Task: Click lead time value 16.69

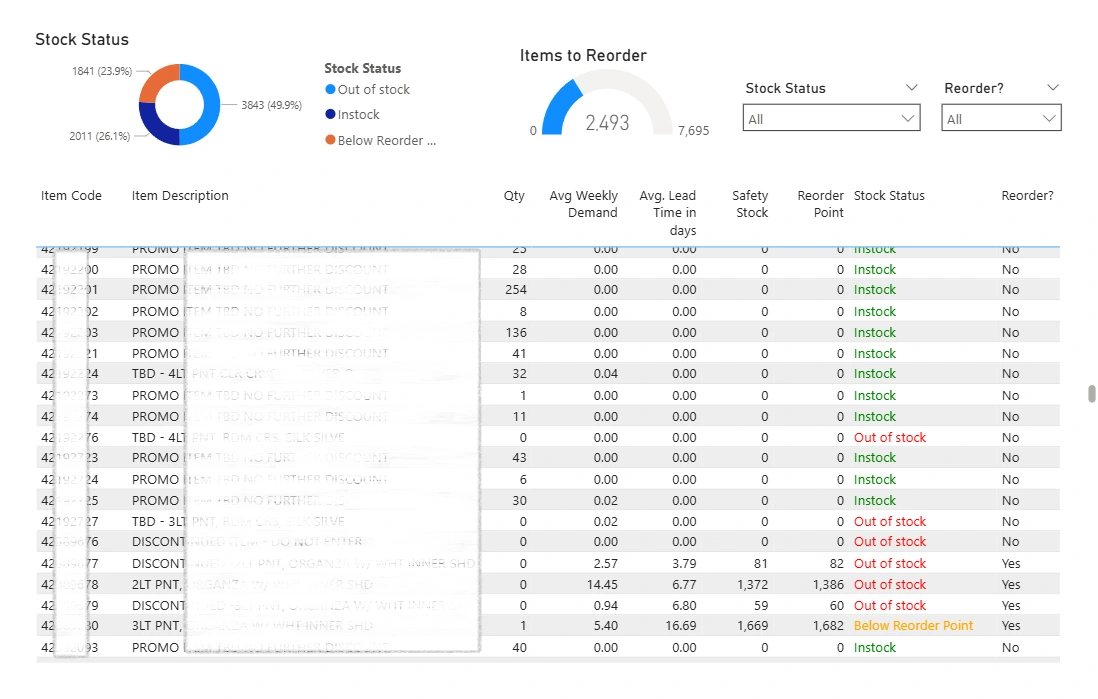Action: pyautogui.click(x=681, y=625)
